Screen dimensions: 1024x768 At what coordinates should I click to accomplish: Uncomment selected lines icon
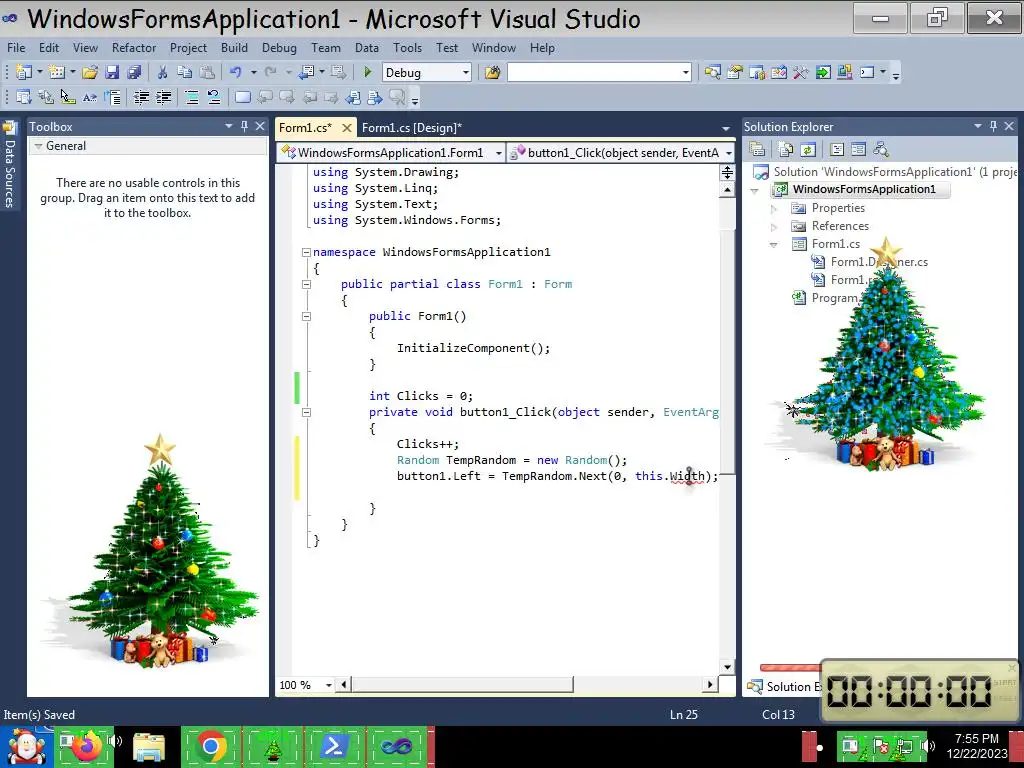click(214, 98)
